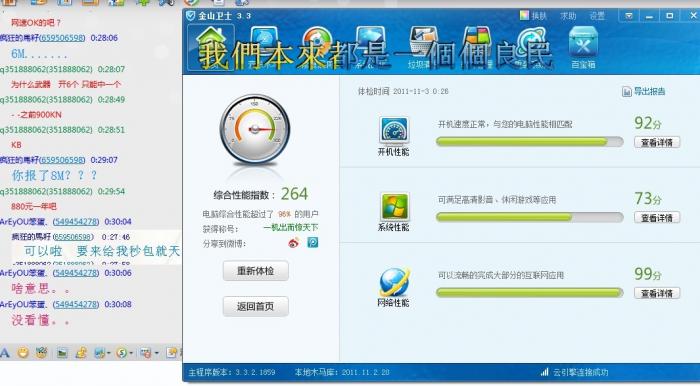
Task: Return to homepage with 返回首页 button
Action: pyautogui.click(x=255, y=307)
